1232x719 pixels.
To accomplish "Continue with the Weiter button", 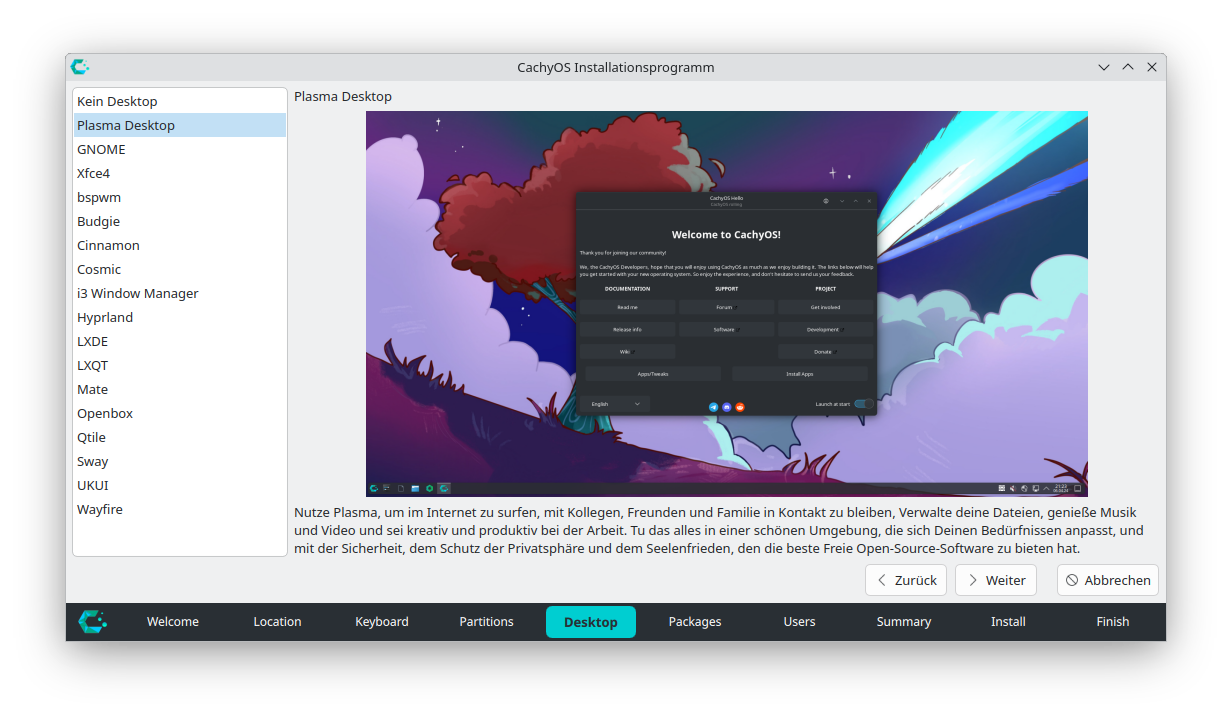I will [996, 580].
